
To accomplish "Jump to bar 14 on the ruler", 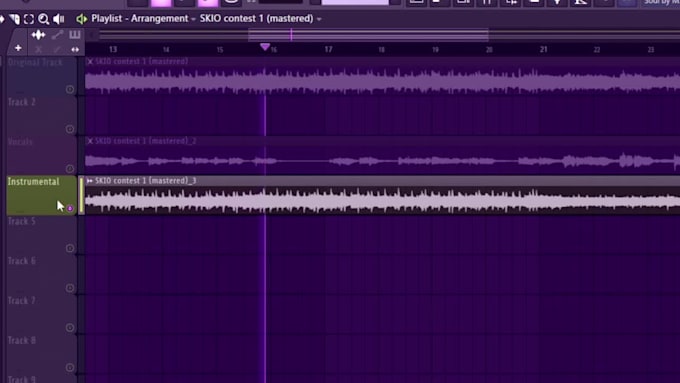I will click(x=166, y=50).
